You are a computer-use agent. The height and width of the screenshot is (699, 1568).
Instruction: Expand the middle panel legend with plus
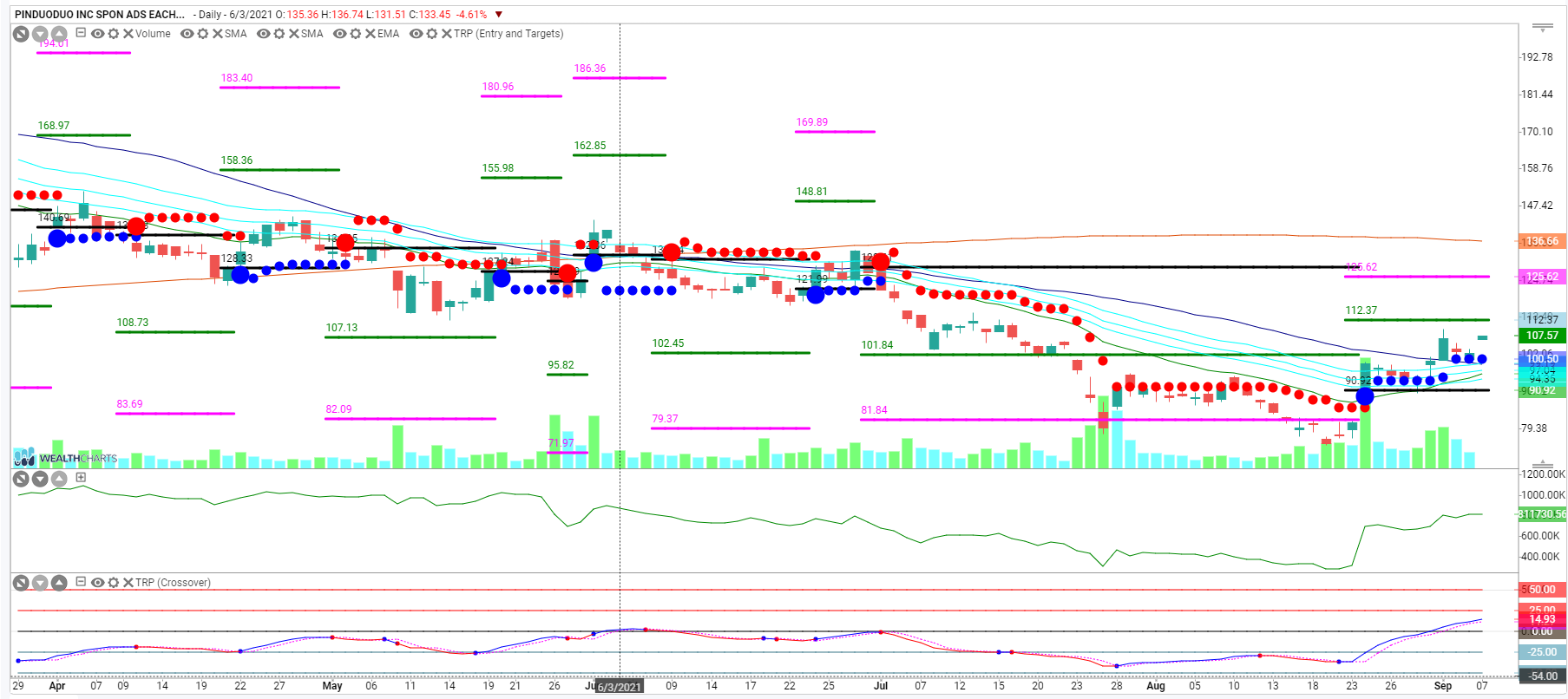(x=81, y=477)
